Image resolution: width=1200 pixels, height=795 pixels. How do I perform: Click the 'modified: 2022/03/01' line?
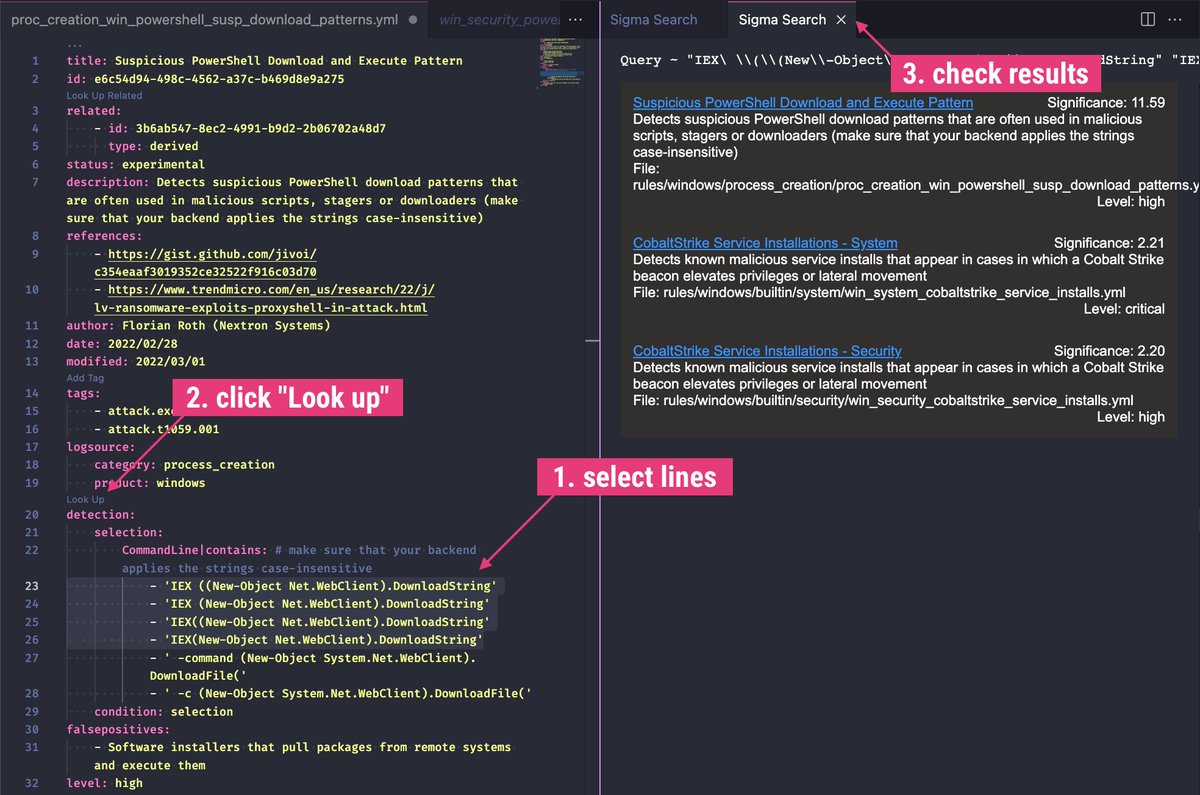point(135,361)
